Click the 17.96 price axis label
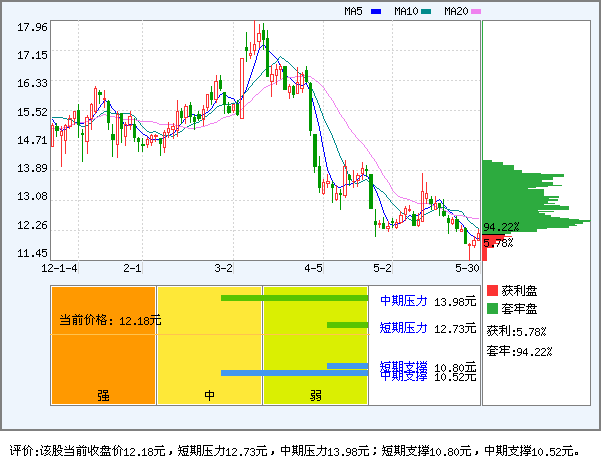The height and width of the screenshot is (456, 601). pyautogui.click(x=32, y=28)
